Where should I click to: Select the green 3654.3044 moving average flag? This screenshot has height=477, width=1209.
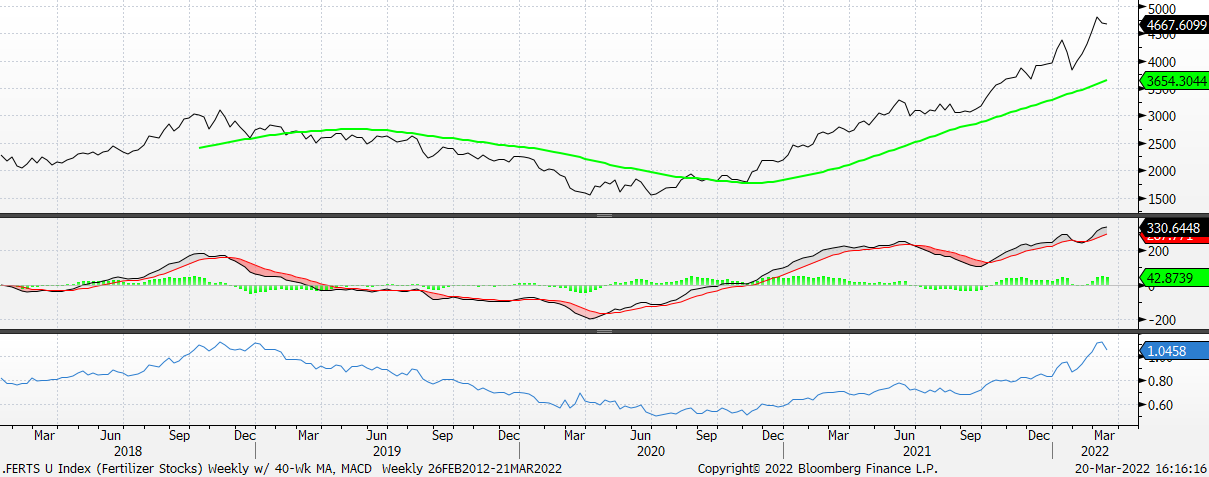(1174, 82)
